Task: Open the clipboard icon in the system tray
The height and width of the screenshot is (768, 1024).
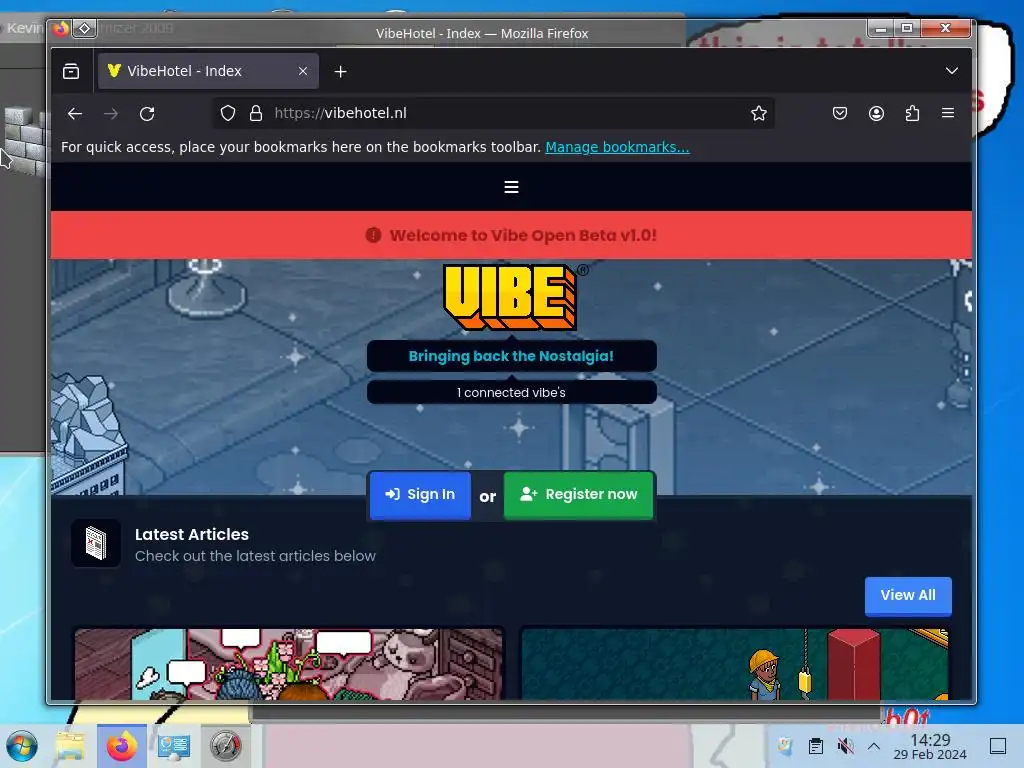Action: 816,746
